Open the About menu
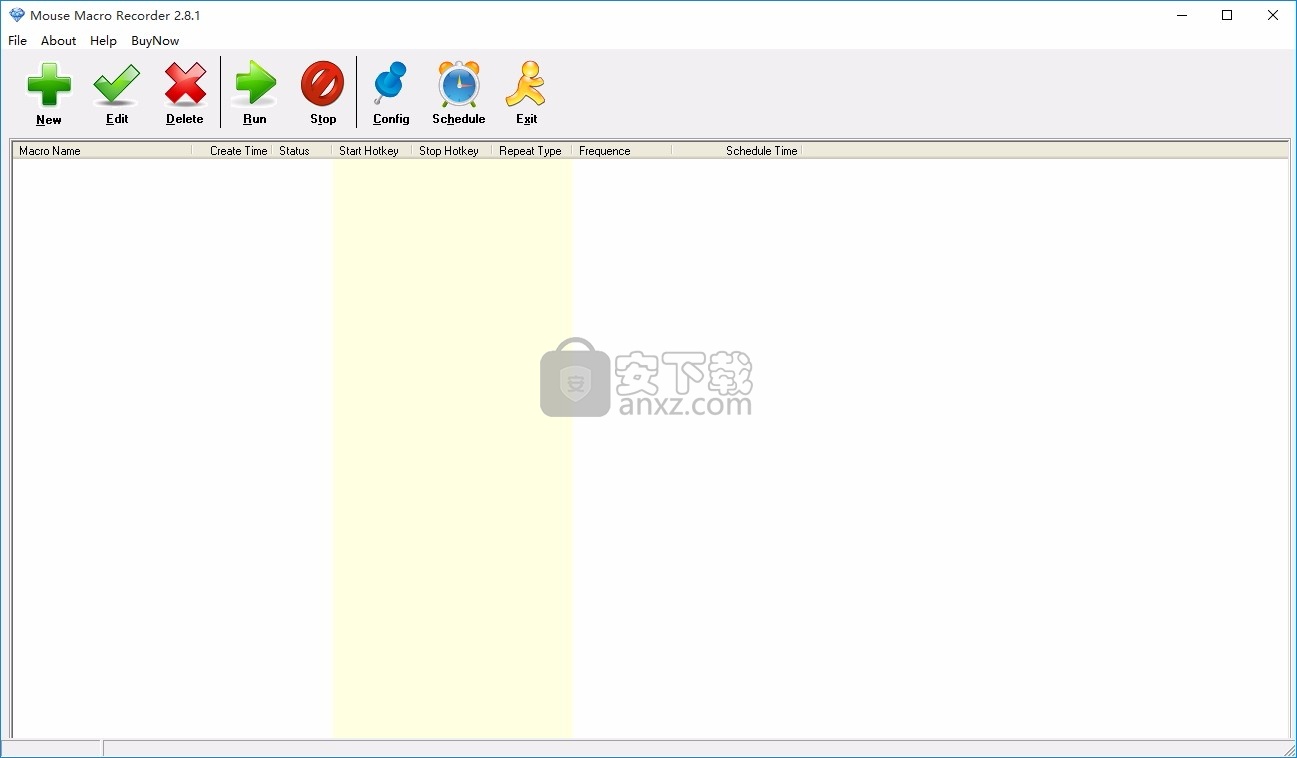The height and width of the screenshot is (758, 1297). click(x=58, y=41)
